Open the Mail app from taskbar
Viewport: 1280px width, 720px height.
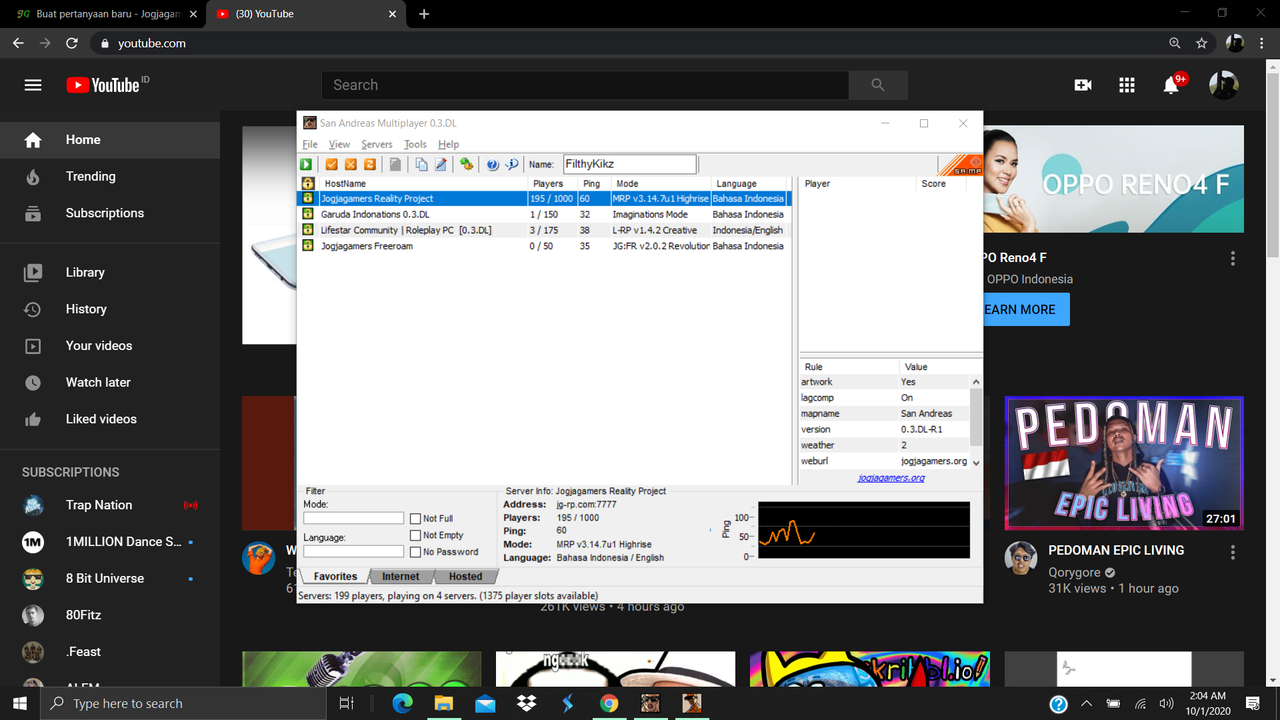pos(485,704)
